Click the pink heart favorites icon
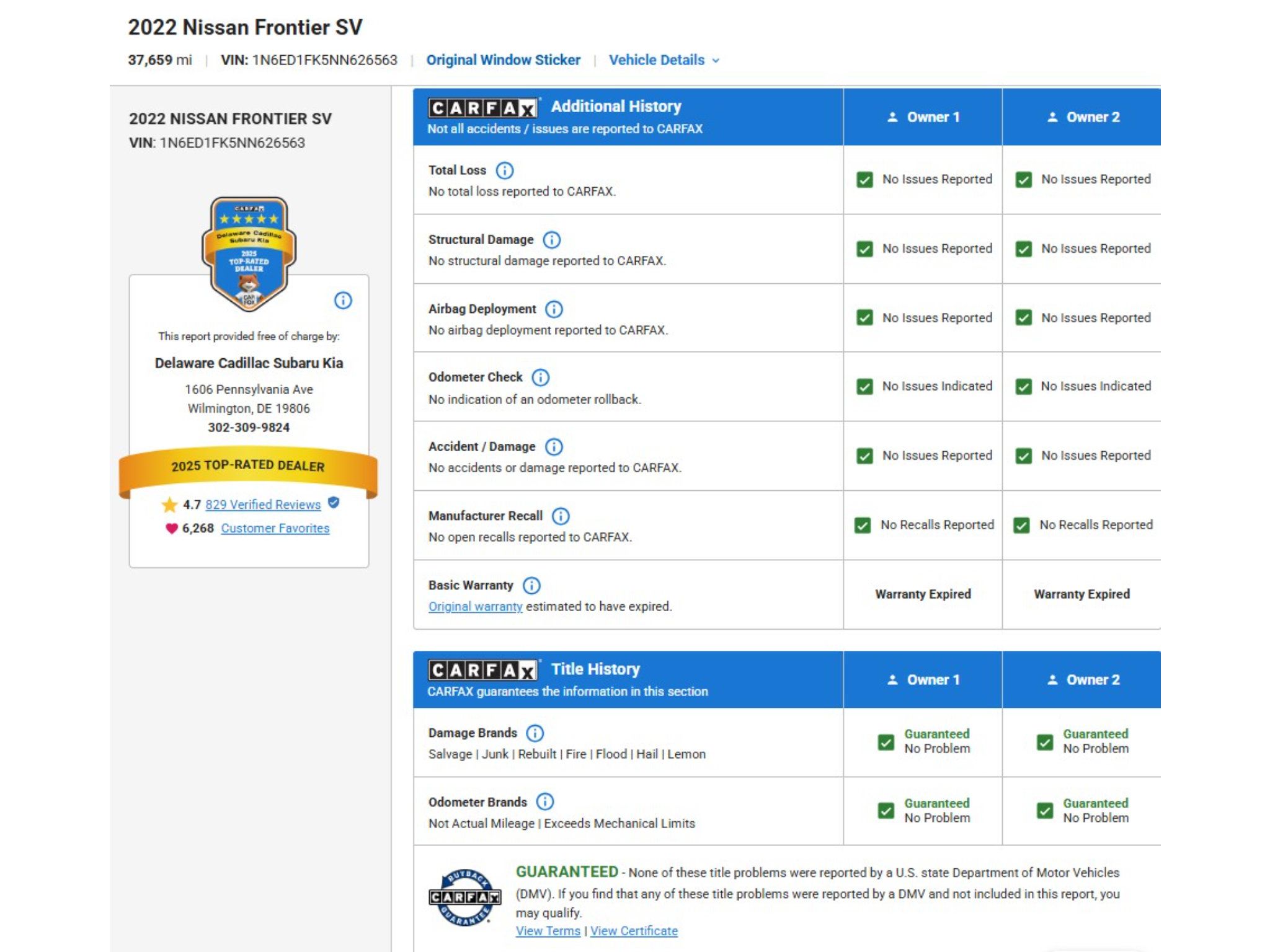1270x952 pixels. pyautogui.click(x=171, y=529)
